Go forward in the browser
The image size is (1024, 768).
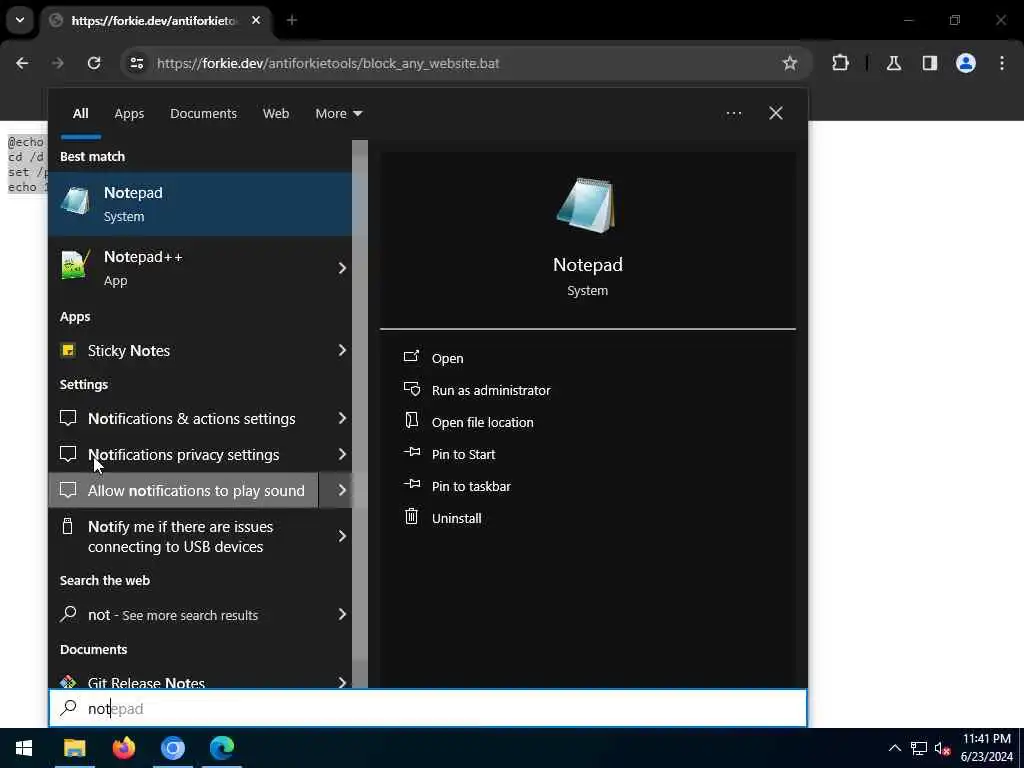[x=58, y=63]
